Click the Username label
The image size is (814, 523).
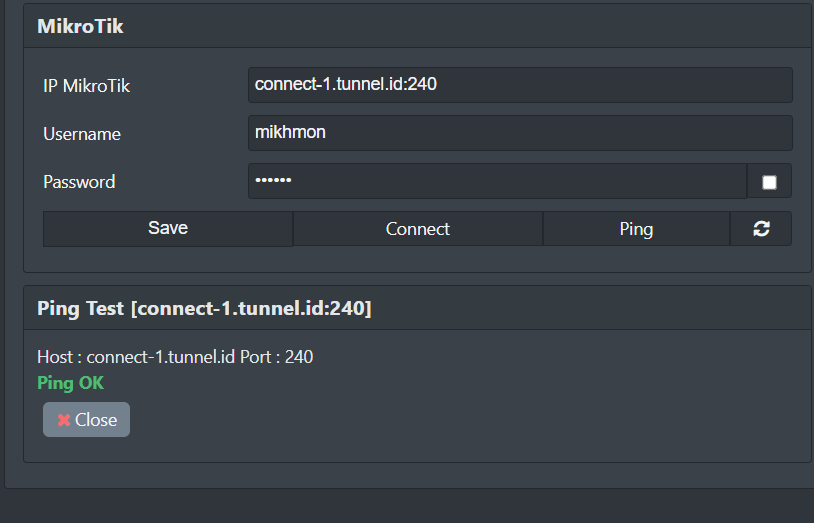tap(82, 134)
